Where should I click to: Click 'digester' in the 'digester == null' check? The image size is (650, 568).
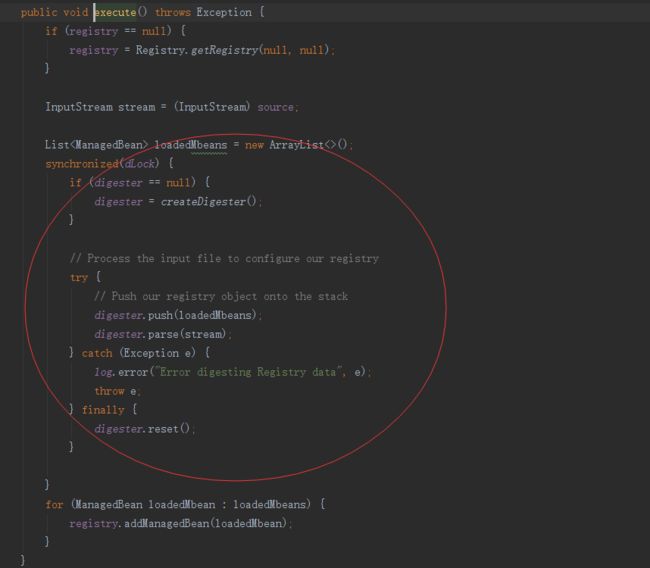pos(118,183)
